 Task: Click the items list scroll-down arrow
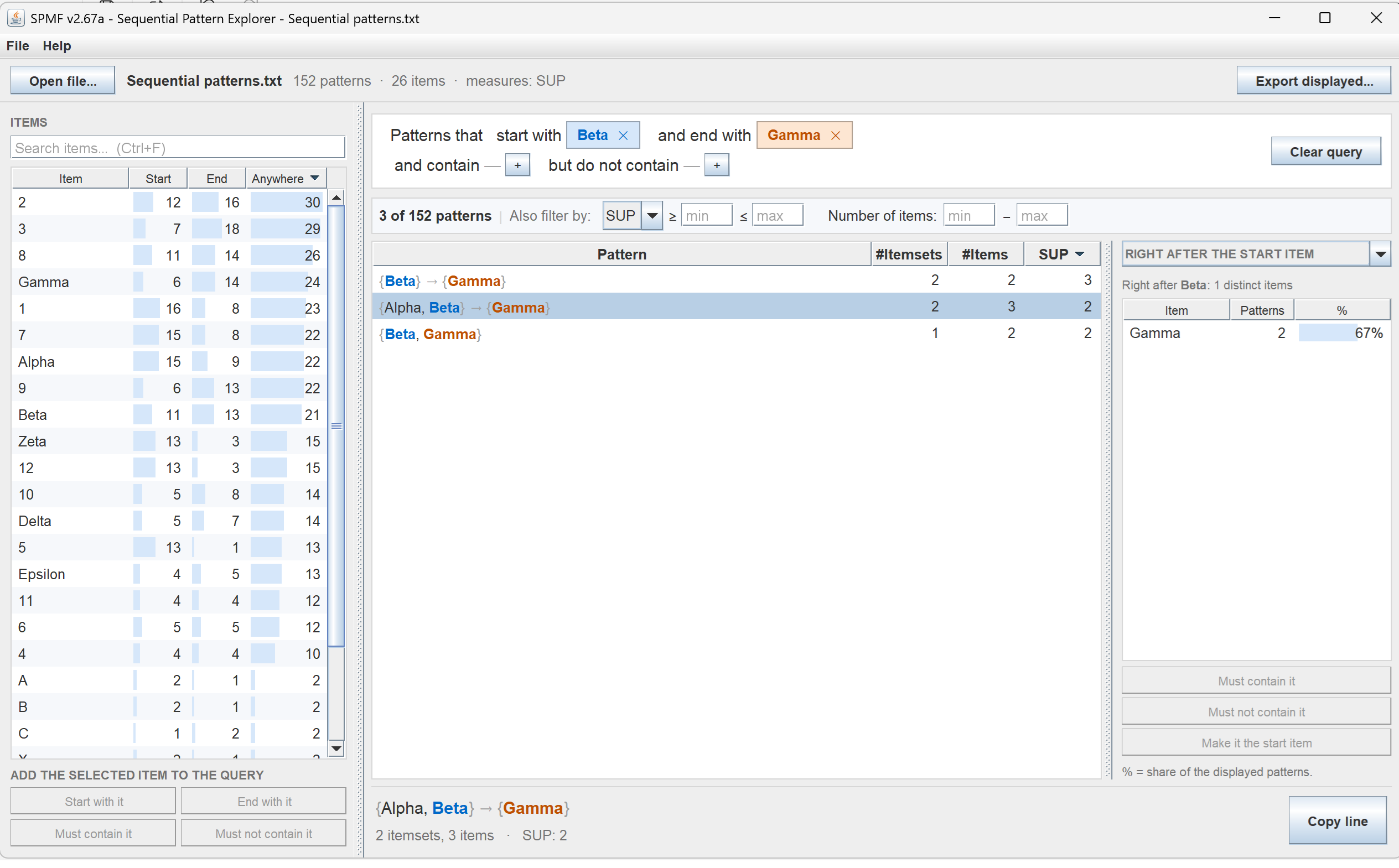(336, 748)
